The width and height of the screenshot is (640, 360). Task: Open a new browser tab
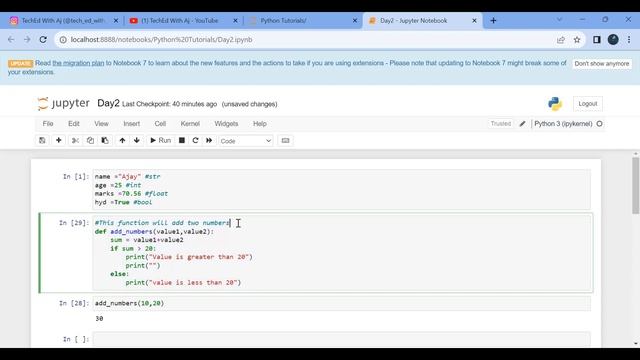pyautogui.click(x=493, y=20)
